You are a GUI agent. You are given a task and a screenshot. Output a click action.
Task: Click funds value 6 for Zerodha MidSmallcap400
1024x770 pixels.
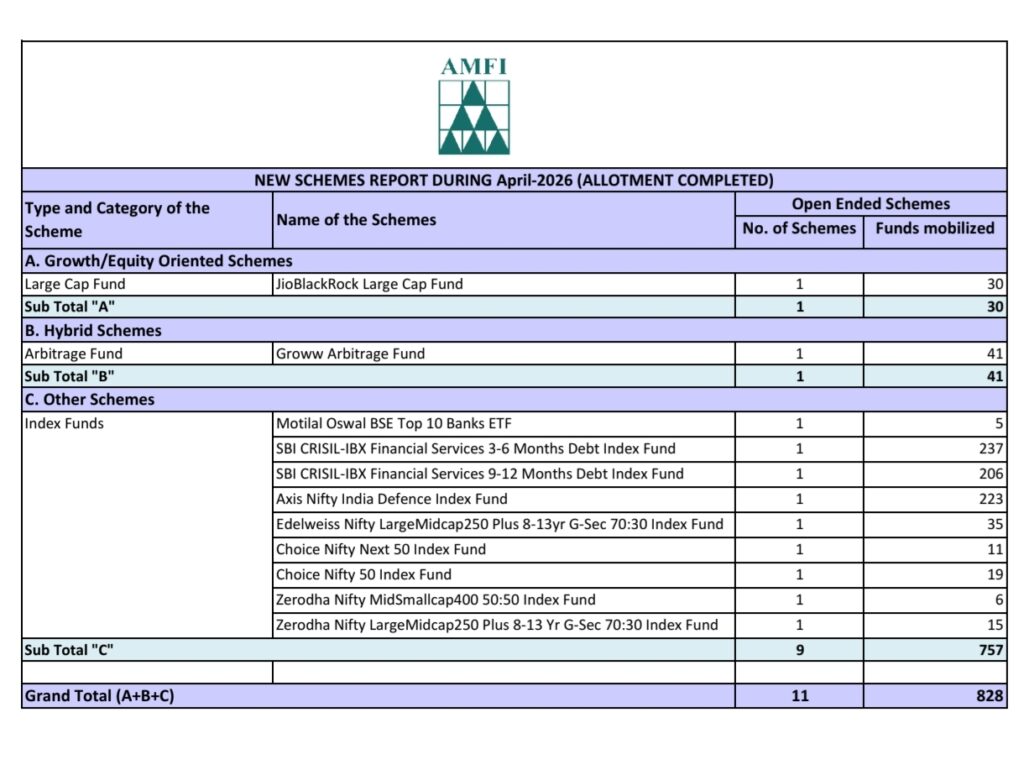pyautogui.click(x=999, y=600)
